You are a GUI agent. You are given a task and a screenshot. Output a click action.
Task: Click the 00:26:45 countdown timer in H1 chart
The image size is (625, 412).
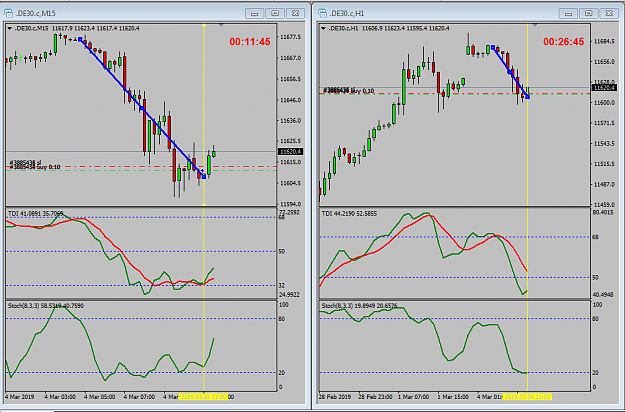coord(564,42)
